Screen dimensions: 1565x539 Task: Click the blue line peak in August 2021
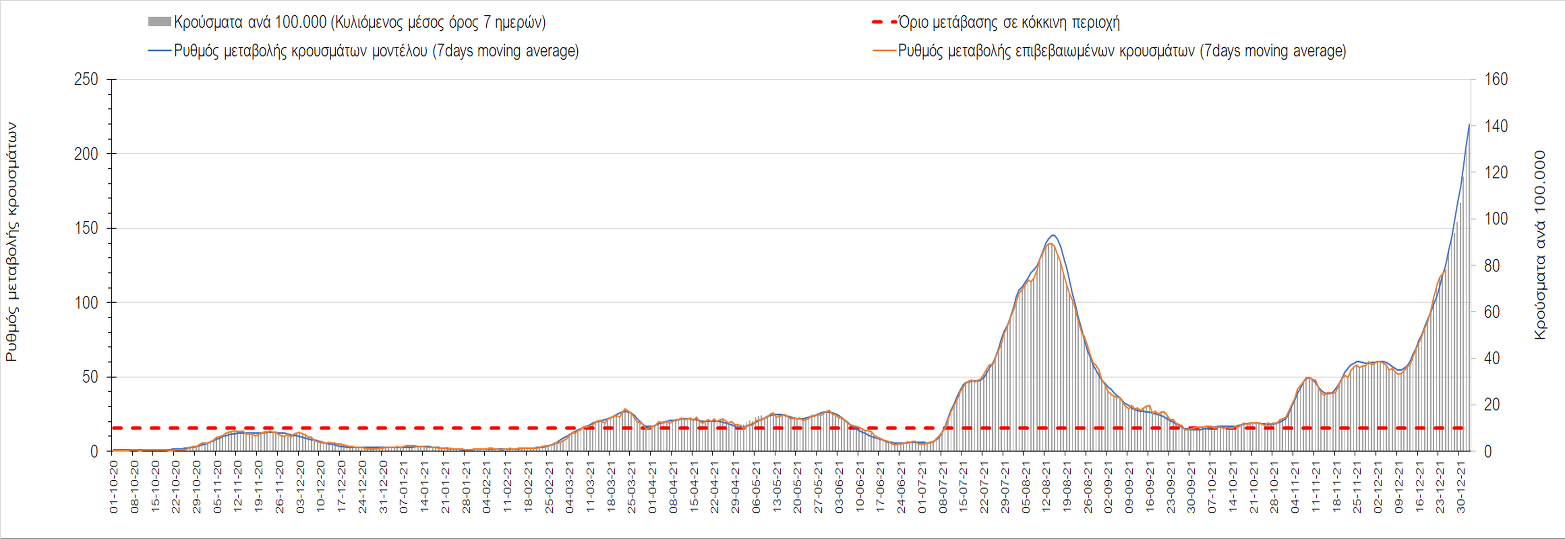1052,235
